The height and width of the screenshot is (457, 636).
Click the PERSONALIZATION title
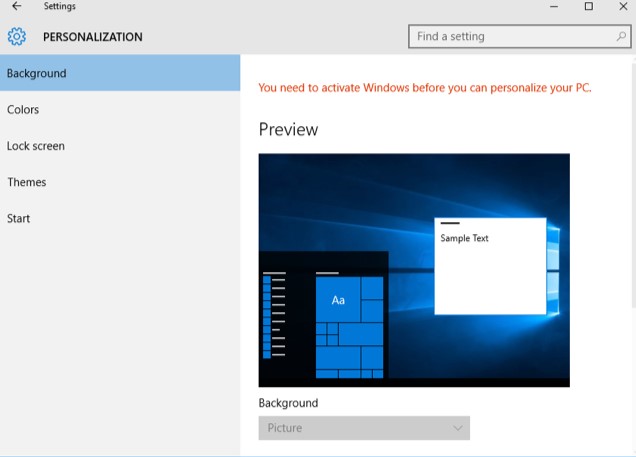(x=93, y=37)
